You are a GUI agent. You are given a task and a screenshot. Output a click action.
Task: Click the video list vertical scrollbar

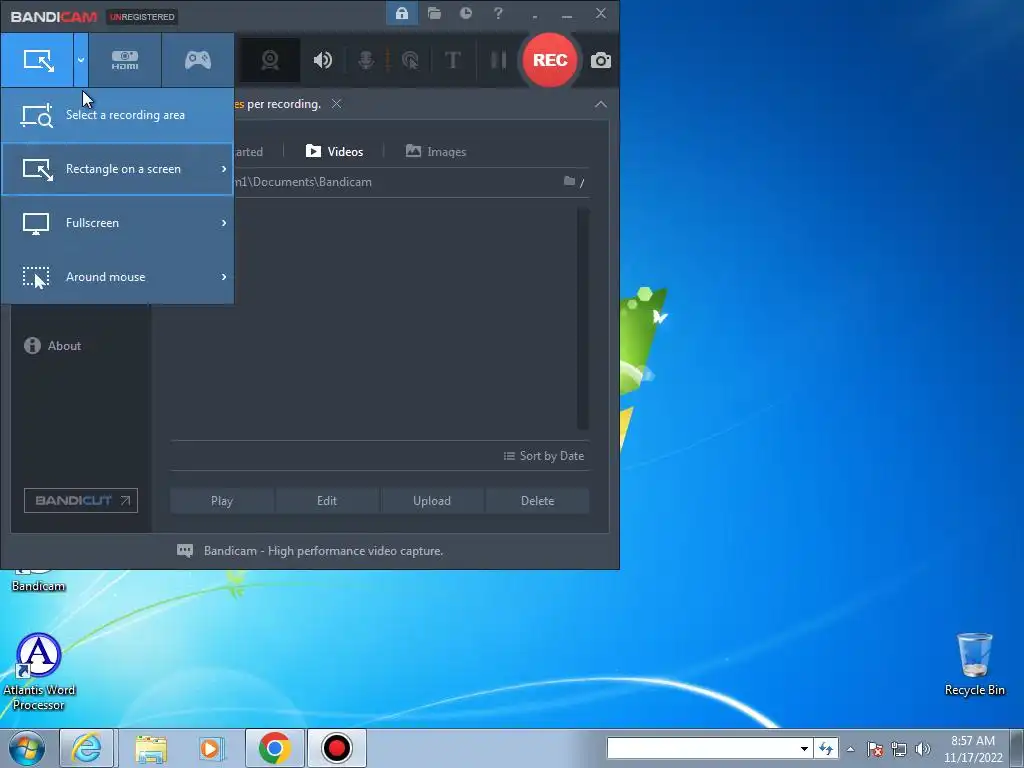click(x=583, y=319)
